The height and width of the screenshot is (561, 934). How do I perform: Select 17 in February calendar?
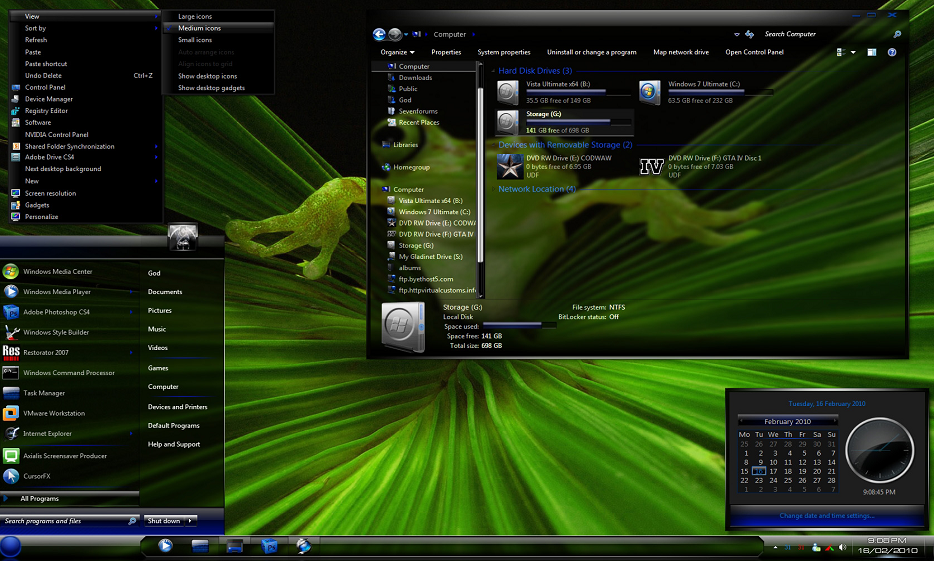[x=773, y=471]
